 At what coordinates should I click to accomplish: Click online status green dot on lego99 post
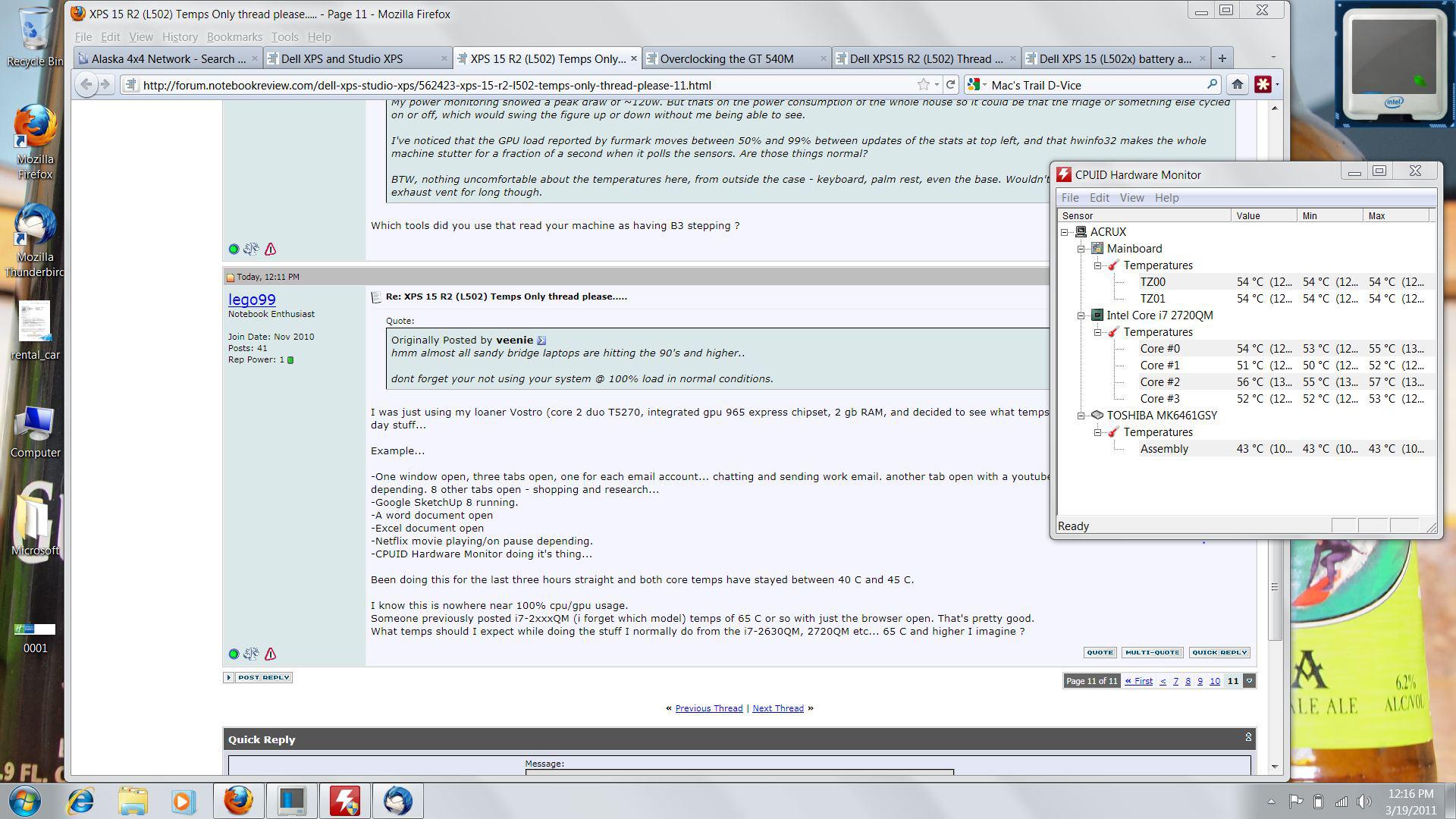pyautogui.click(x=234, y=654)
